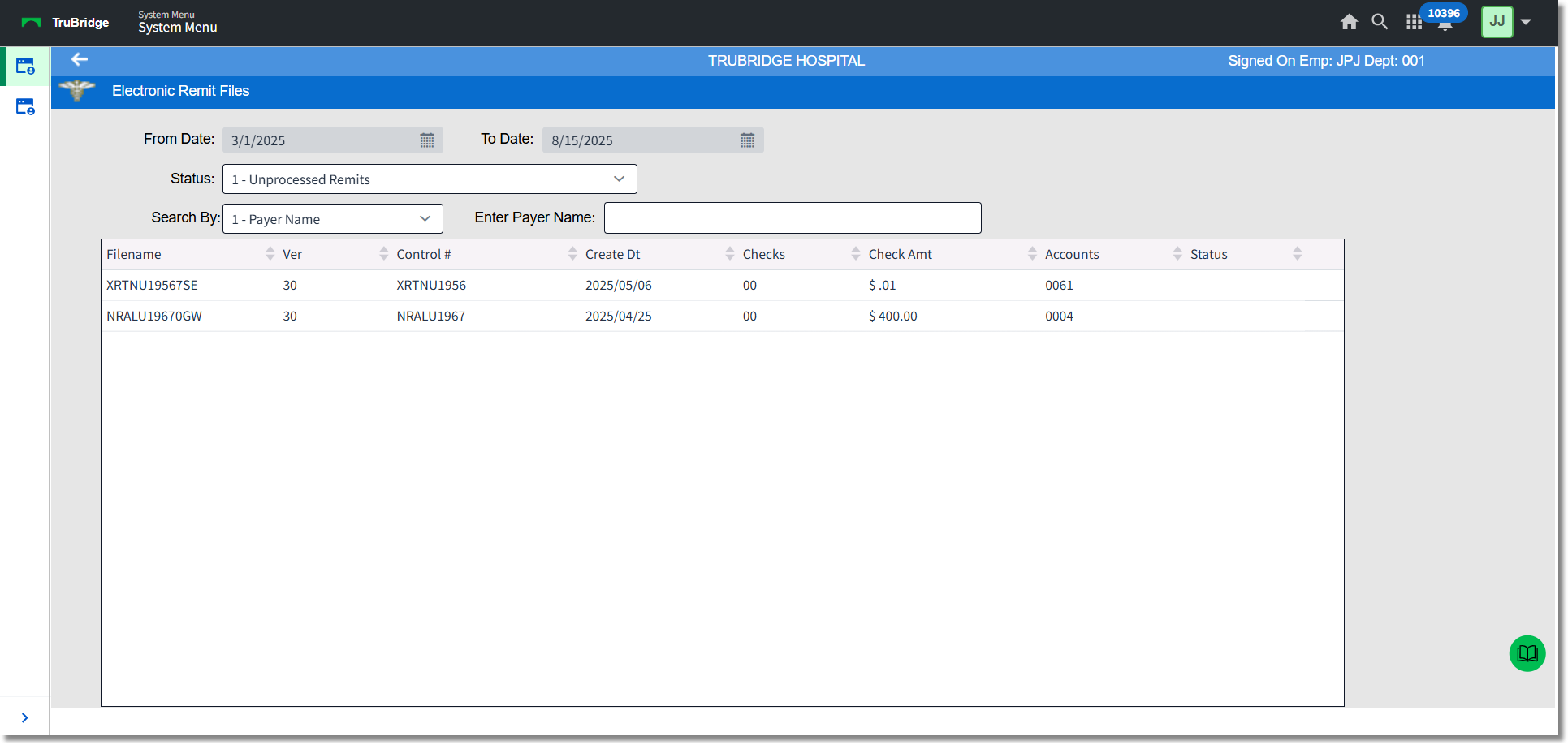This screenshot has width=1568, height=745.
Task: Open the JJ user avatar
Action: [x=1497, y=22]
